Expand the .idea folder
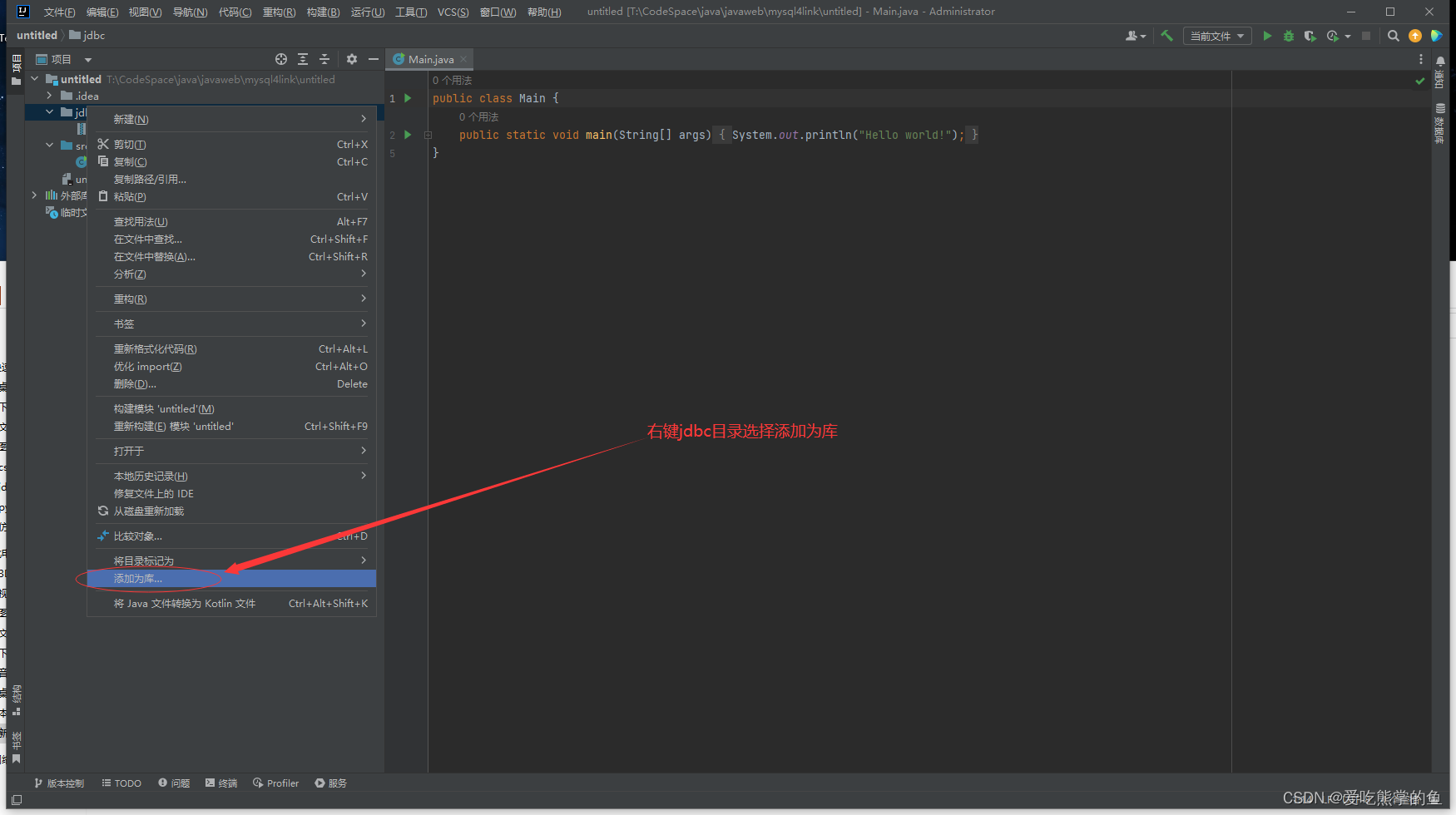 click(50, 96)
